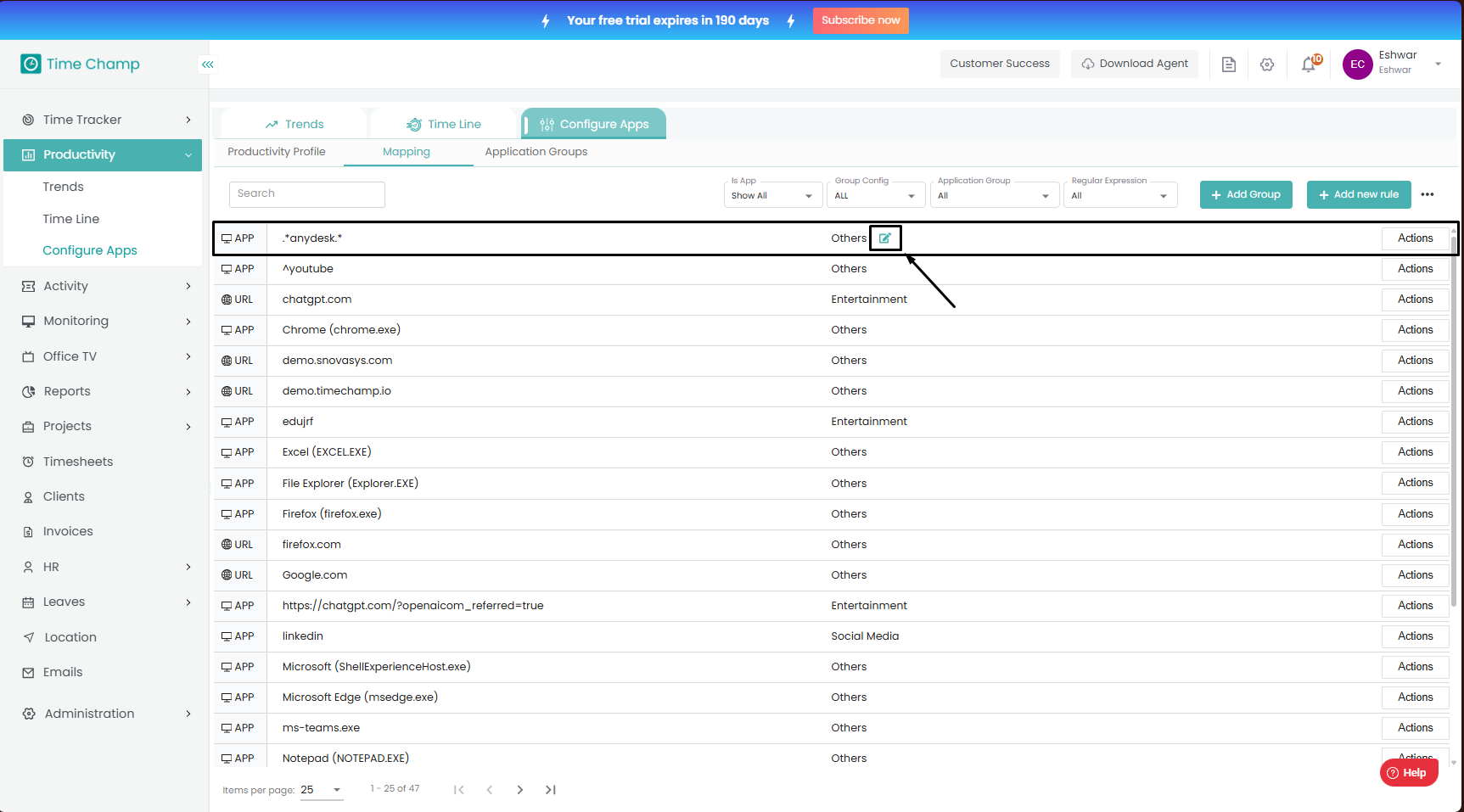Click into the Search field
The width and height of the screenshot is (1464, 812).
pyautogui.click(x=307, y=194)
